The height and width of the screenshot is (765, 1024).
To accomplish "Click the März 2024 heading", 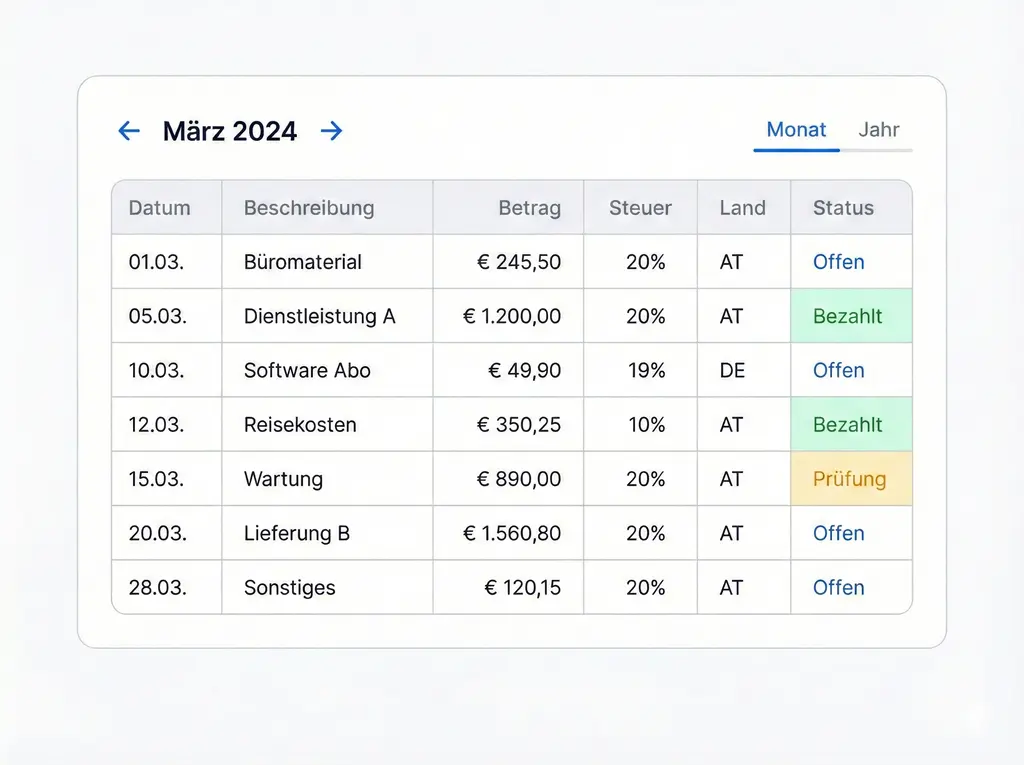I will point(230,131).
